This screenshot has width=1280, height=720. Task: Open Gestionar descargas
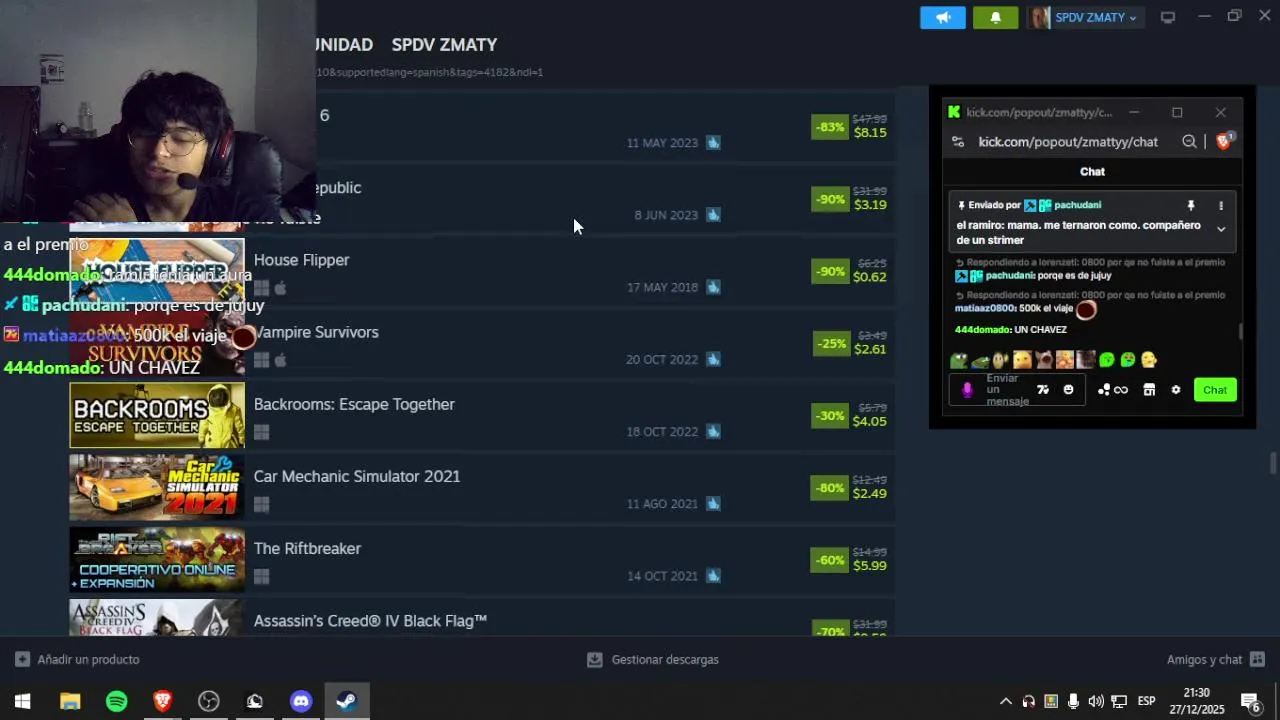[x=653, y=660]
